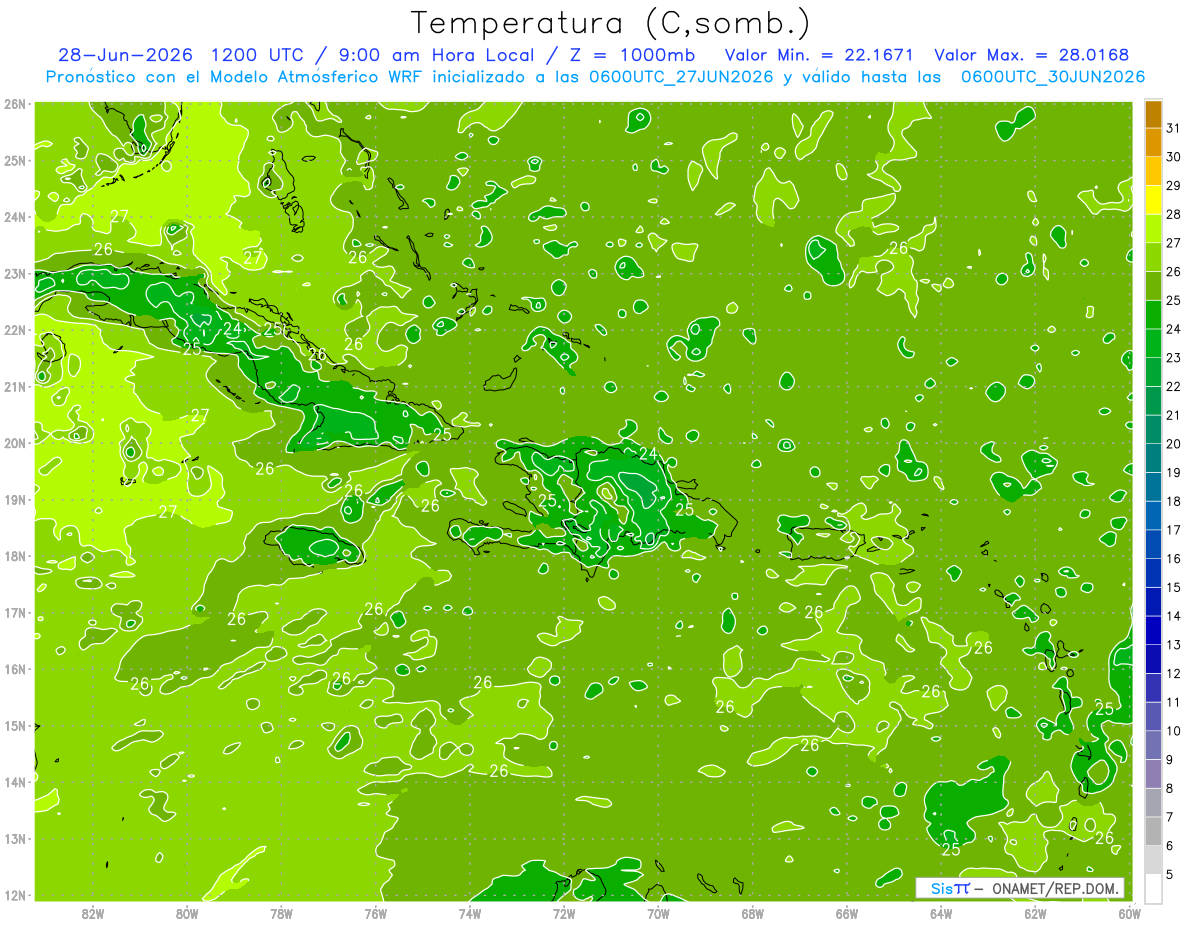1200x927 pixels.
Task: Click the '64W' longitude axis label
Action: click(x=941, y=913)
